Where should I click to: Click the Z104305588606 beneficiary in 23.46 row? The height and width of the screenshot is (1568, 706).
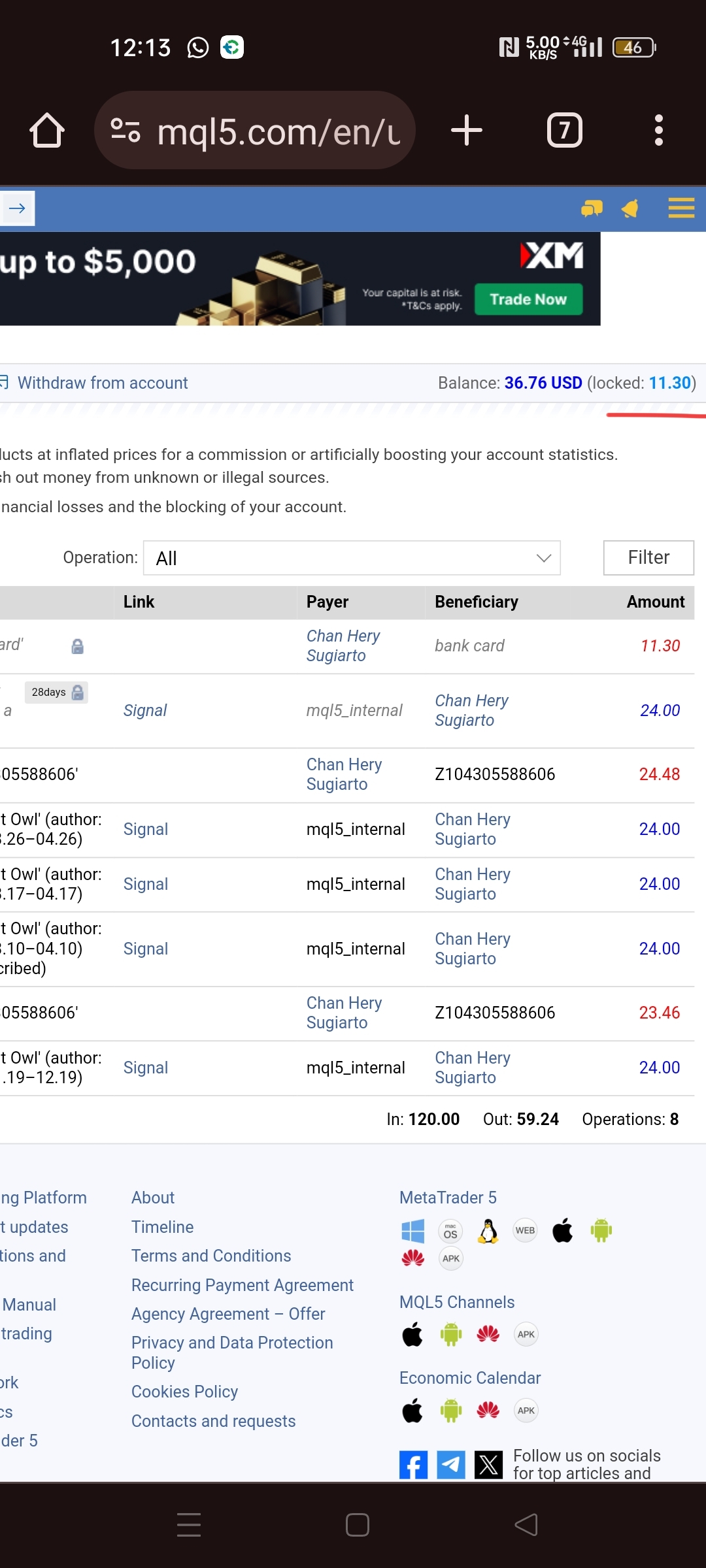tap(495, 1013)
